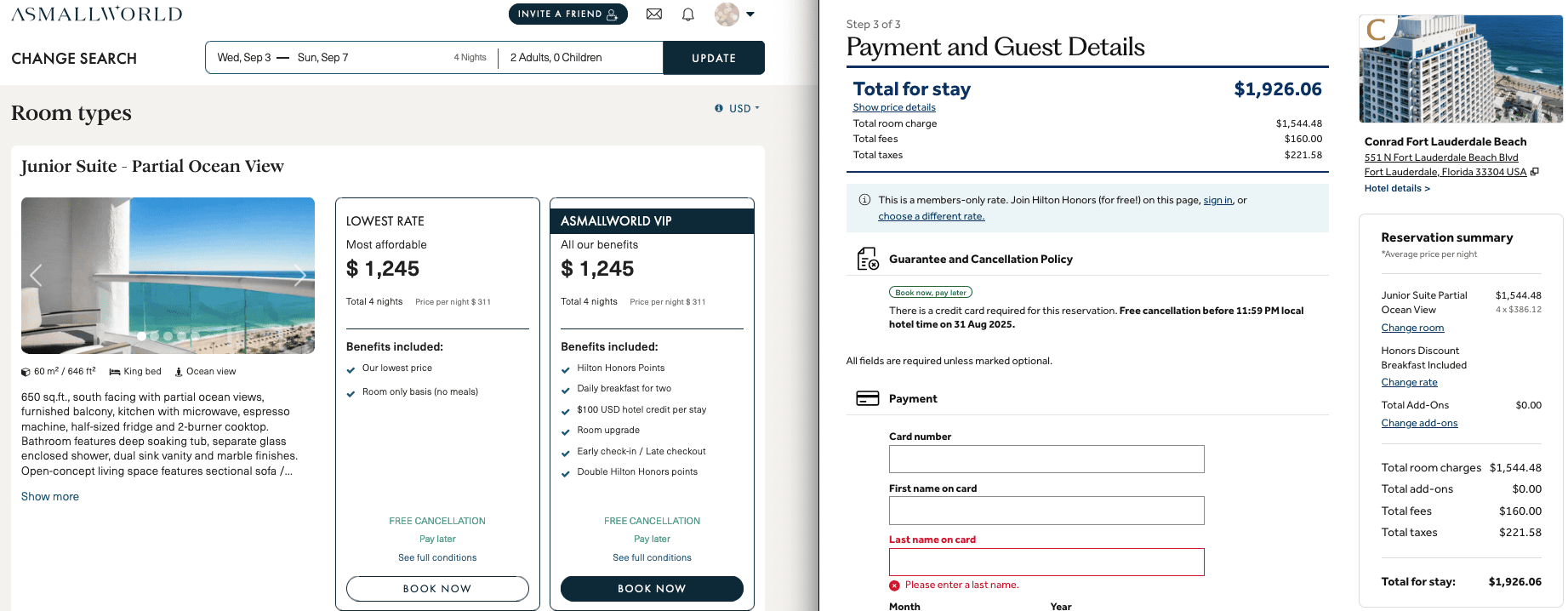The image size is (1568, 611).
Task: Click the Change room link
Action: coord(1412,328)
